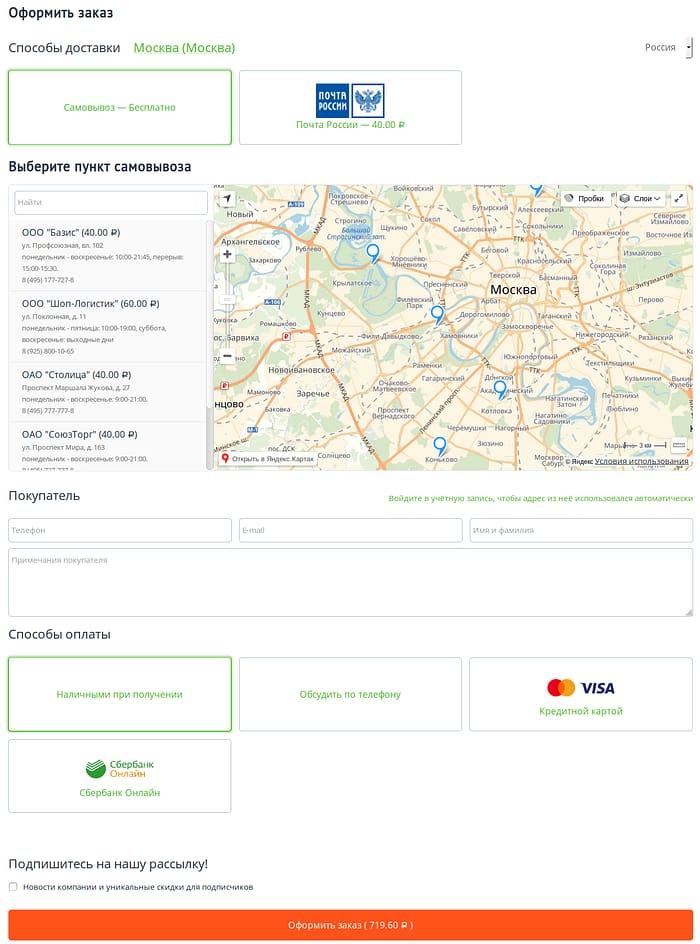700x944 pixels.
Task: Select the pickup marker near Хорошёво-Мнёвники
Action: tap(373, 252)
